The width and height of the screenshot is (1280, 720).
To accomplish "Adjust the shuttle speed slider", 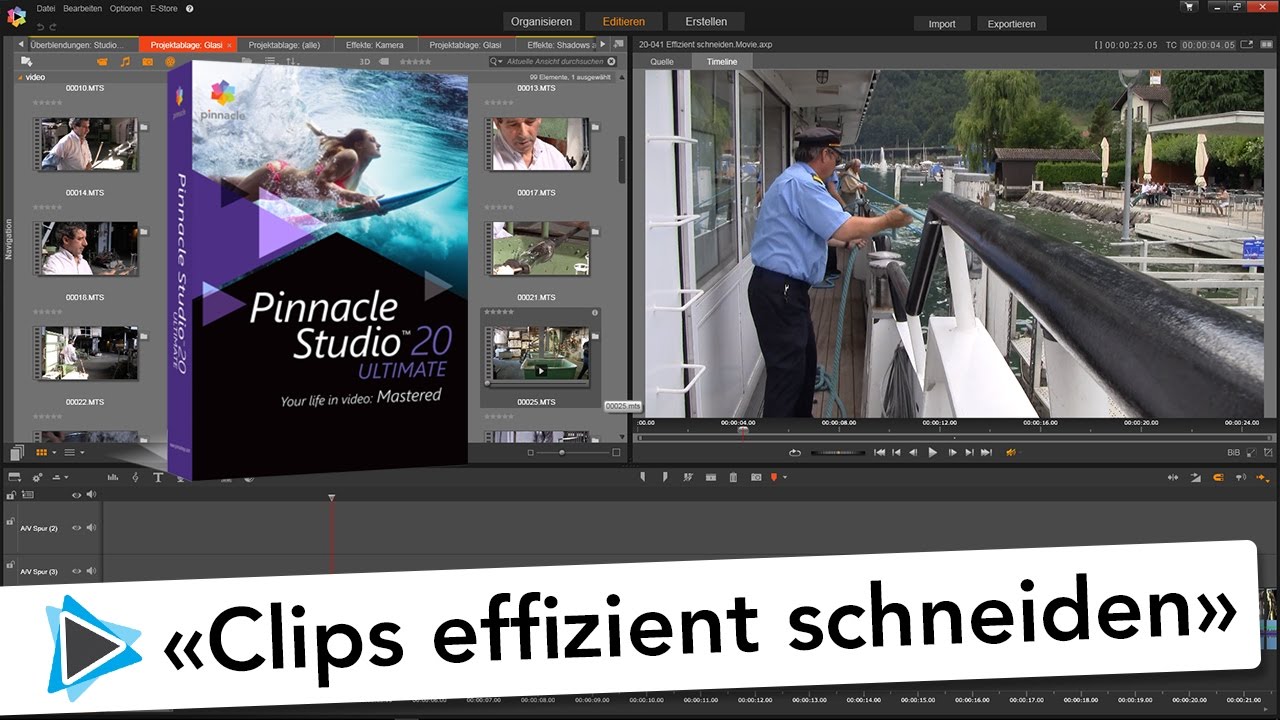I will 838,453.
